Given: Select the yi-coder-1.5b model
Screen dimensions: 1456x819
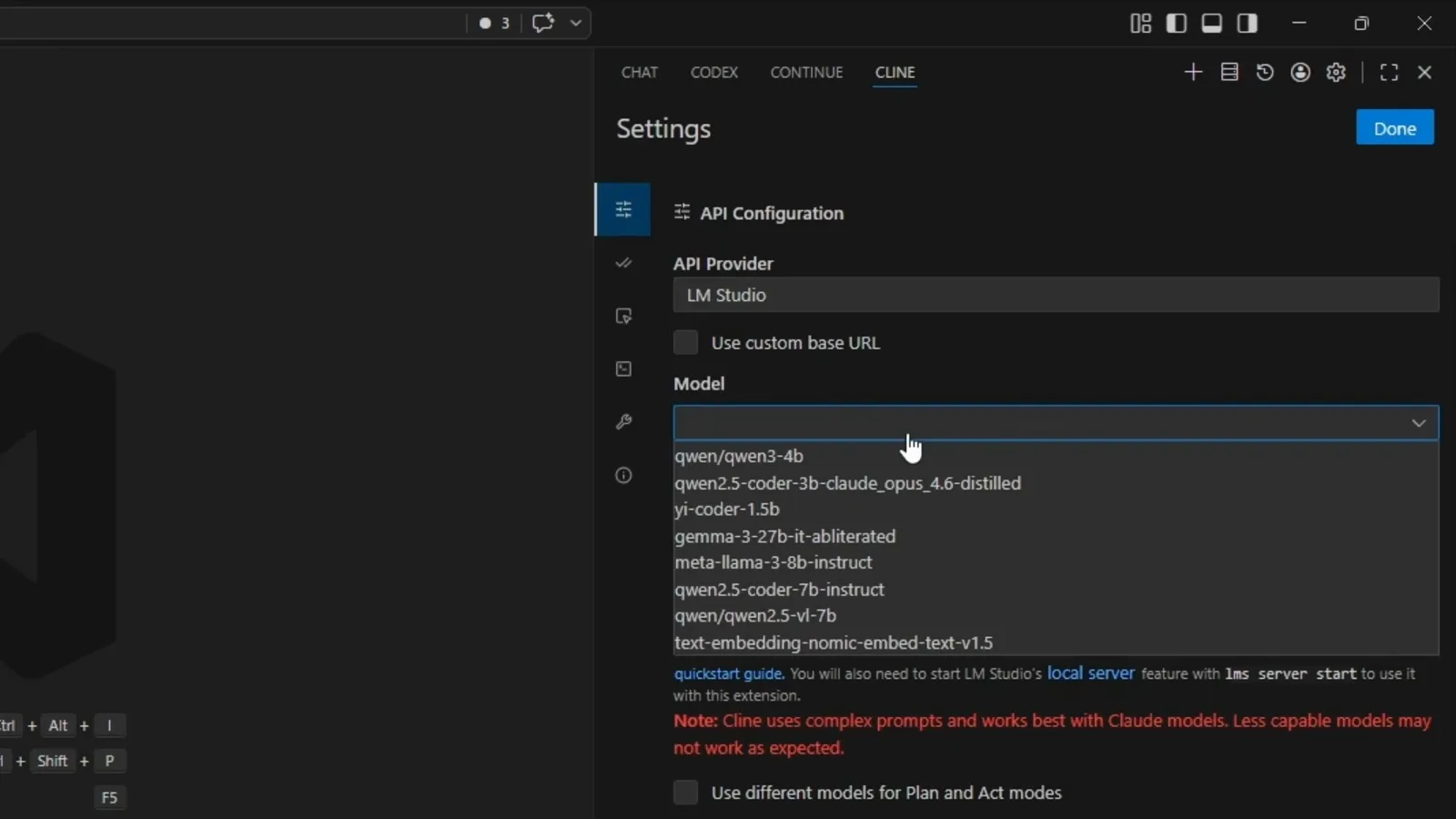Looking at the screenshot, I should [1056, 510].
